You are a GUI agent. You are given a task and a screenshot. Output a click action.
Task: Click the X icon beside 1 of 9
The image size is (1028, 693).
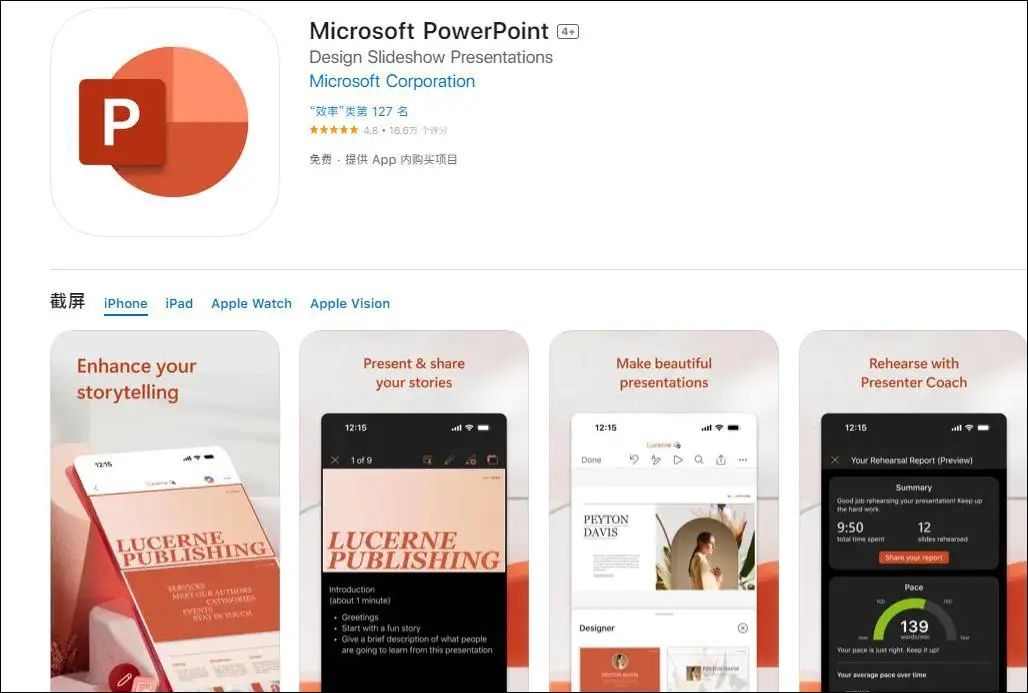point(334,460)
